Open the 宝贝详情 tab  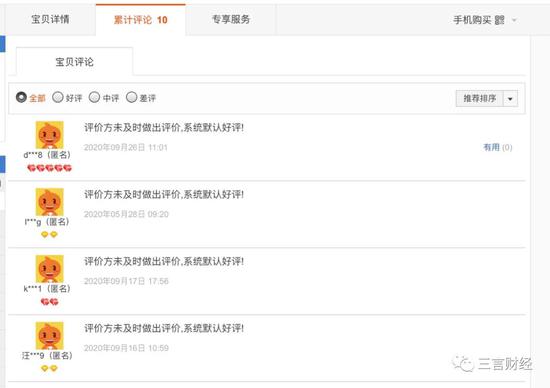coord(50,20)
